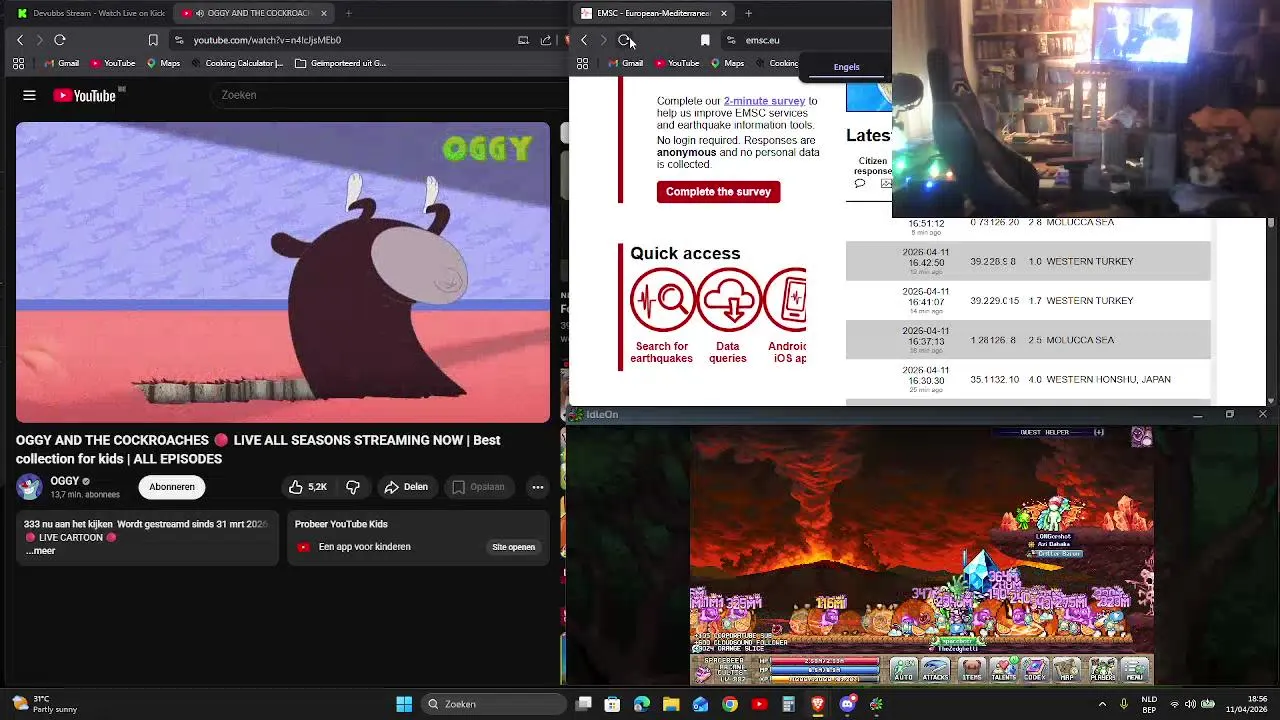Image resolution: width=1280 pixels, height=720 pixels.
Task: Open apps grid in left bookmarks bar
Action: 18,63
